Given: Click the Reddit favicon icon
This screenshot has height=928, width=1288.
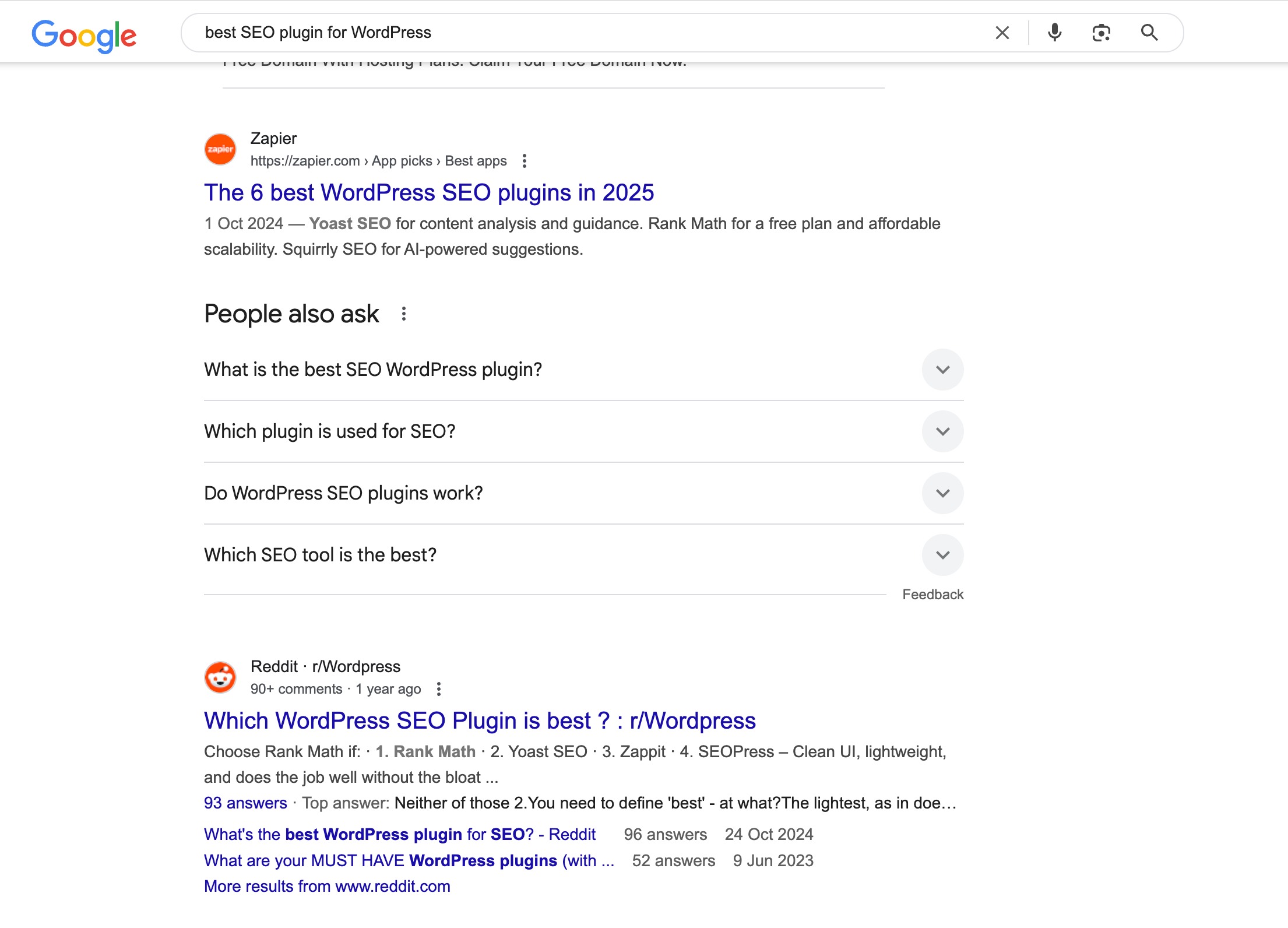Looking at the screenshot, I should tap(220, 677).
